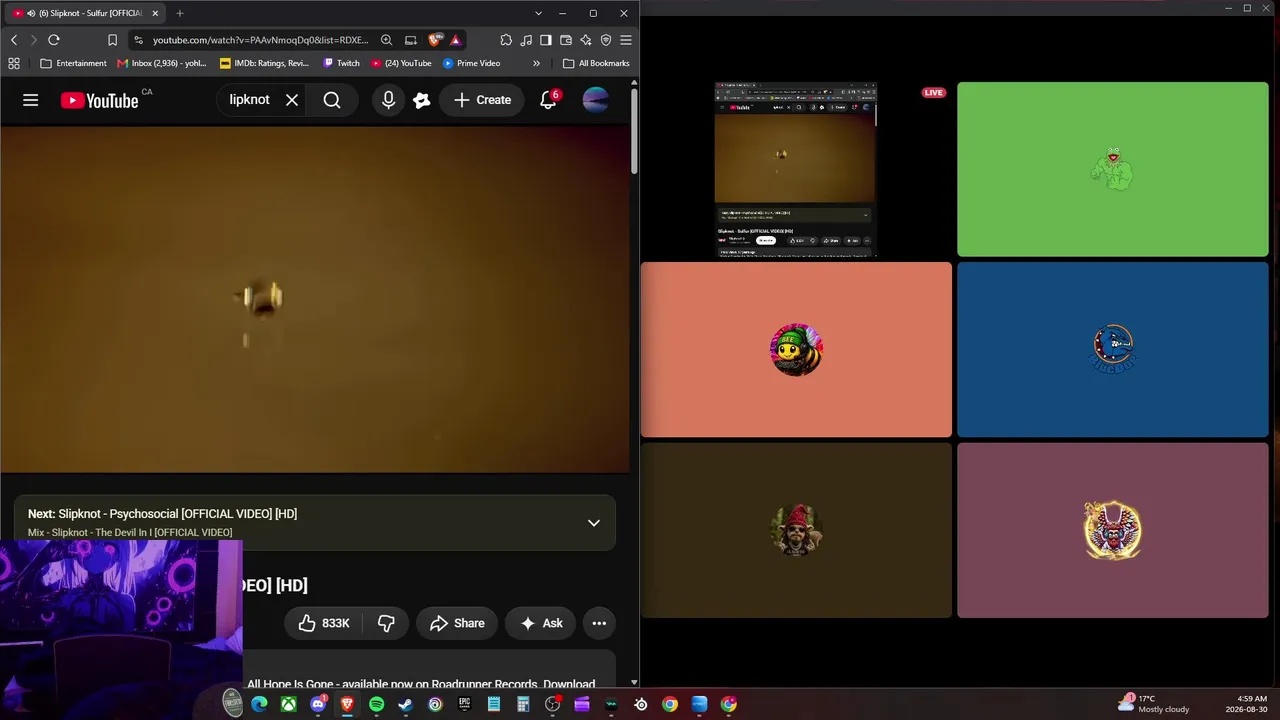Focus the YouTube search field
The width and height of the screenshot is (1280, 720).
(x=249, y=100)
